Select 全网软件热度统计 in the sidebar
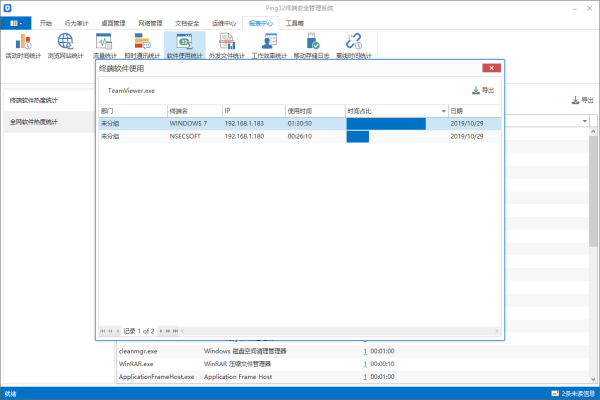The width and height of the screenshot is (600, 400). [34, 122]
